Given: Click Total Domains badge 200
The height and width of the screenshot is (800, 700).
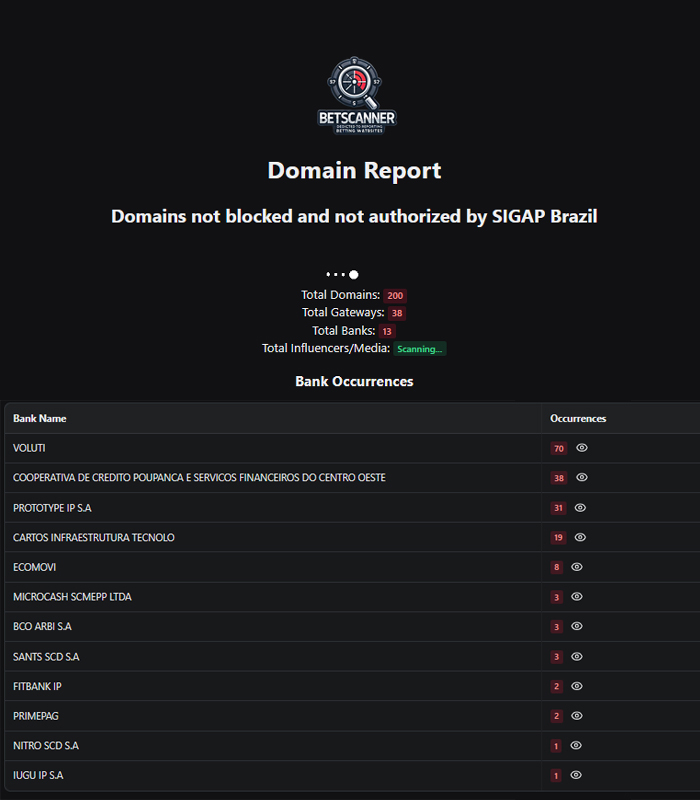Looking at the screenshot, I should pos(395,295).
